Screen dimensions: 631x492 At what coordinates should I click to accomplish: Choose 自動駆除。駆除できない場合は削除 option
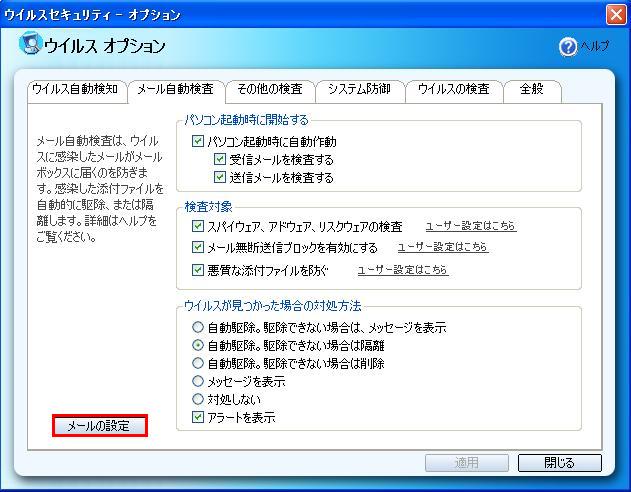coord(198,363)
